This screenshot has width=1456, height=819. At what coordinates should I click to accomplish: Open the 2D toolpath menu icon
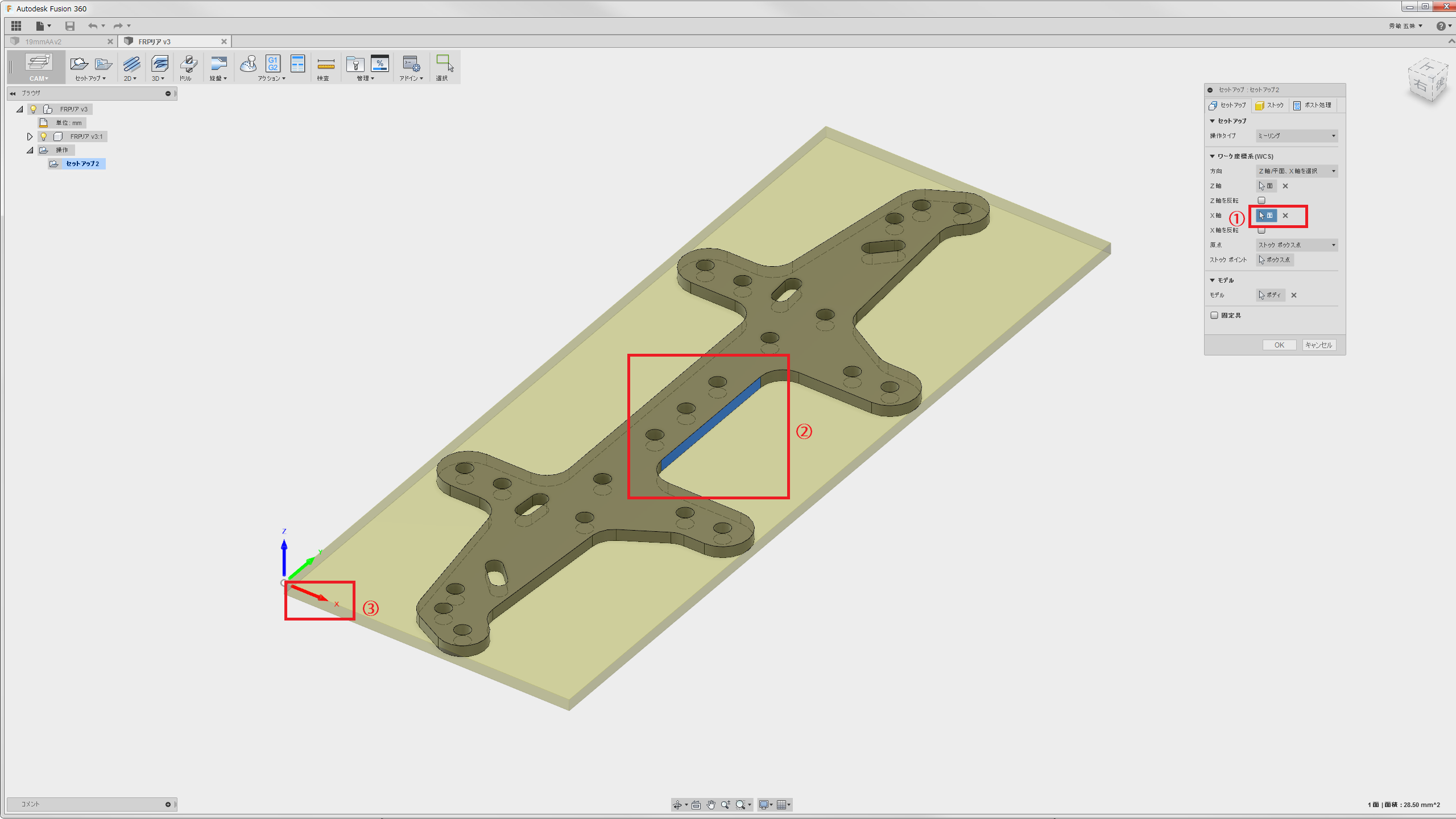tap(131, 64)
